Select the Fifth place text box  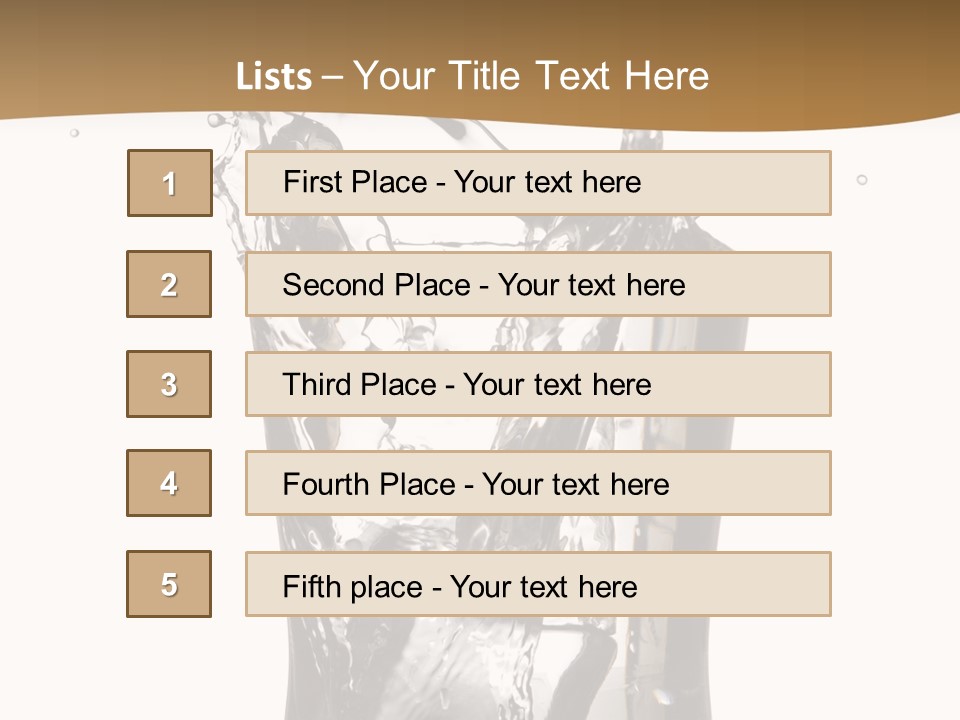538,584
